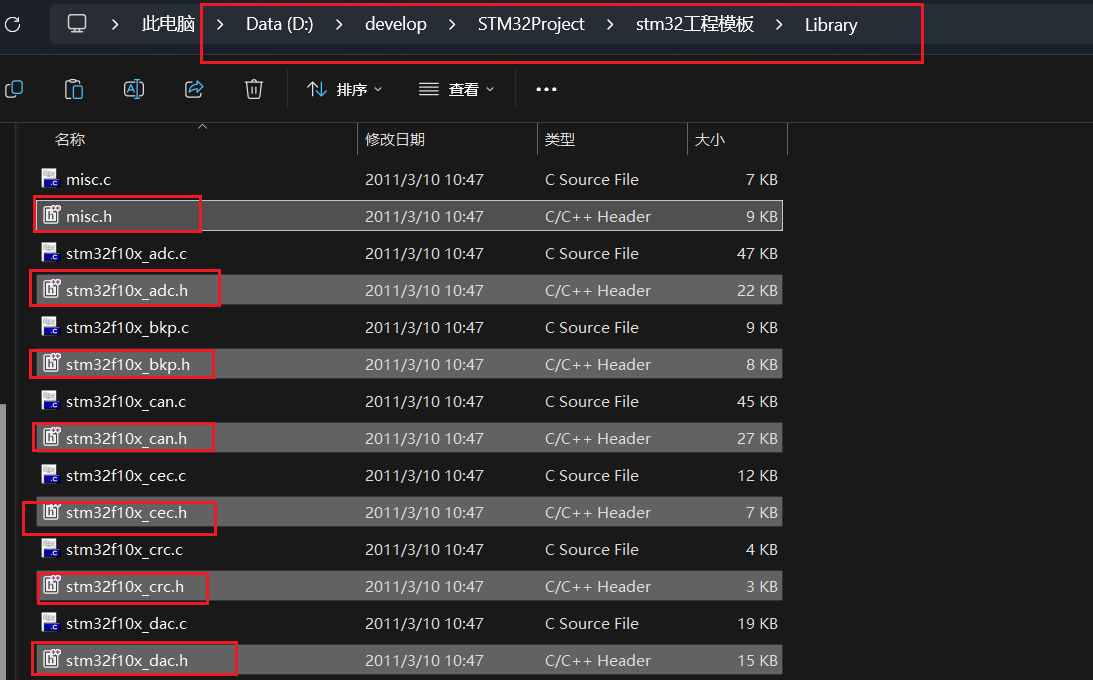Expand chevron after stm32工程模板 breadcrumb

click(x=779, y=24)
